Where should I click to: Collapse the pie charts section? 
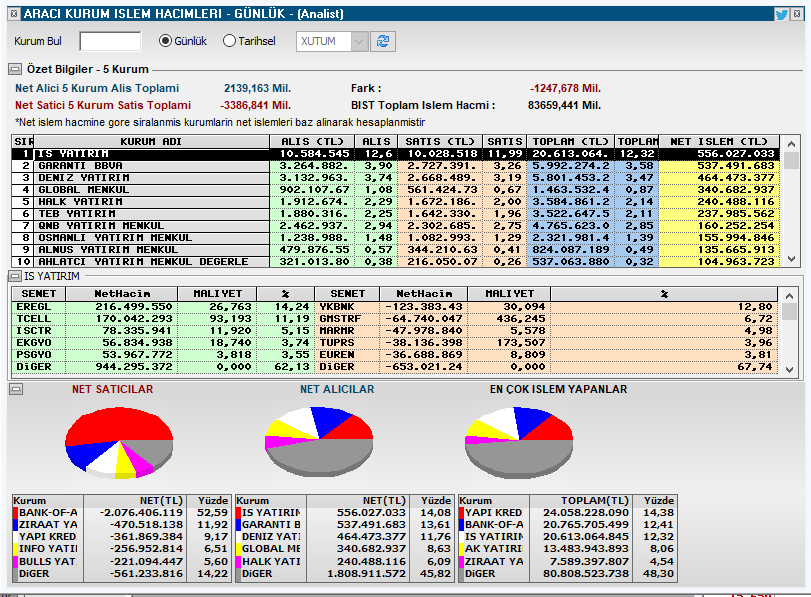point(16,389)
